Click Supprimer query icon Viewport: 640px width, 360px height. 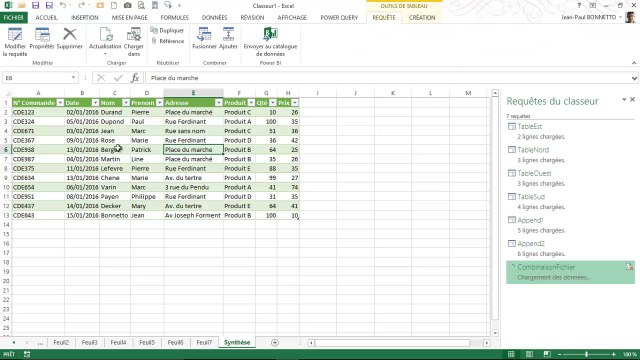(x=70, y=35)
